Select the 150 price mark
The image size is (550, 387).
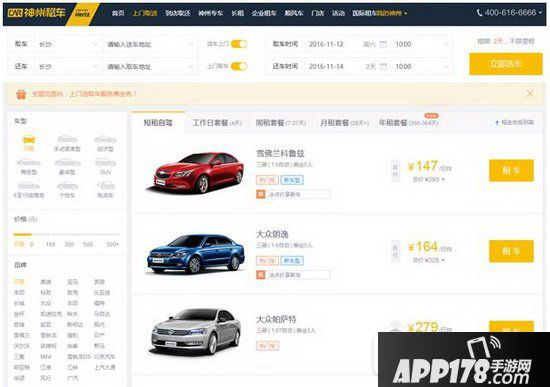(51, 244)
